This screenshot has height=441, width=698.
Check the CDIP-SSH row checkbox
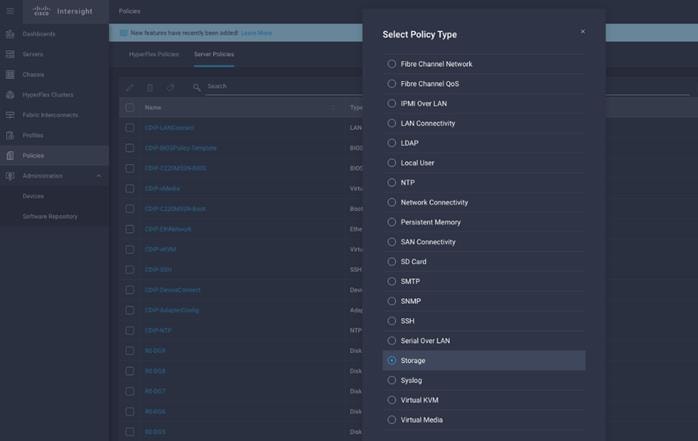pyautogui.click(x=130, y=270)
